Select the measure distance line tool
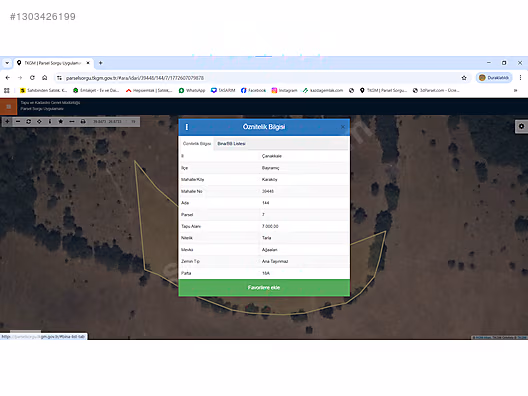 [72, 122]
